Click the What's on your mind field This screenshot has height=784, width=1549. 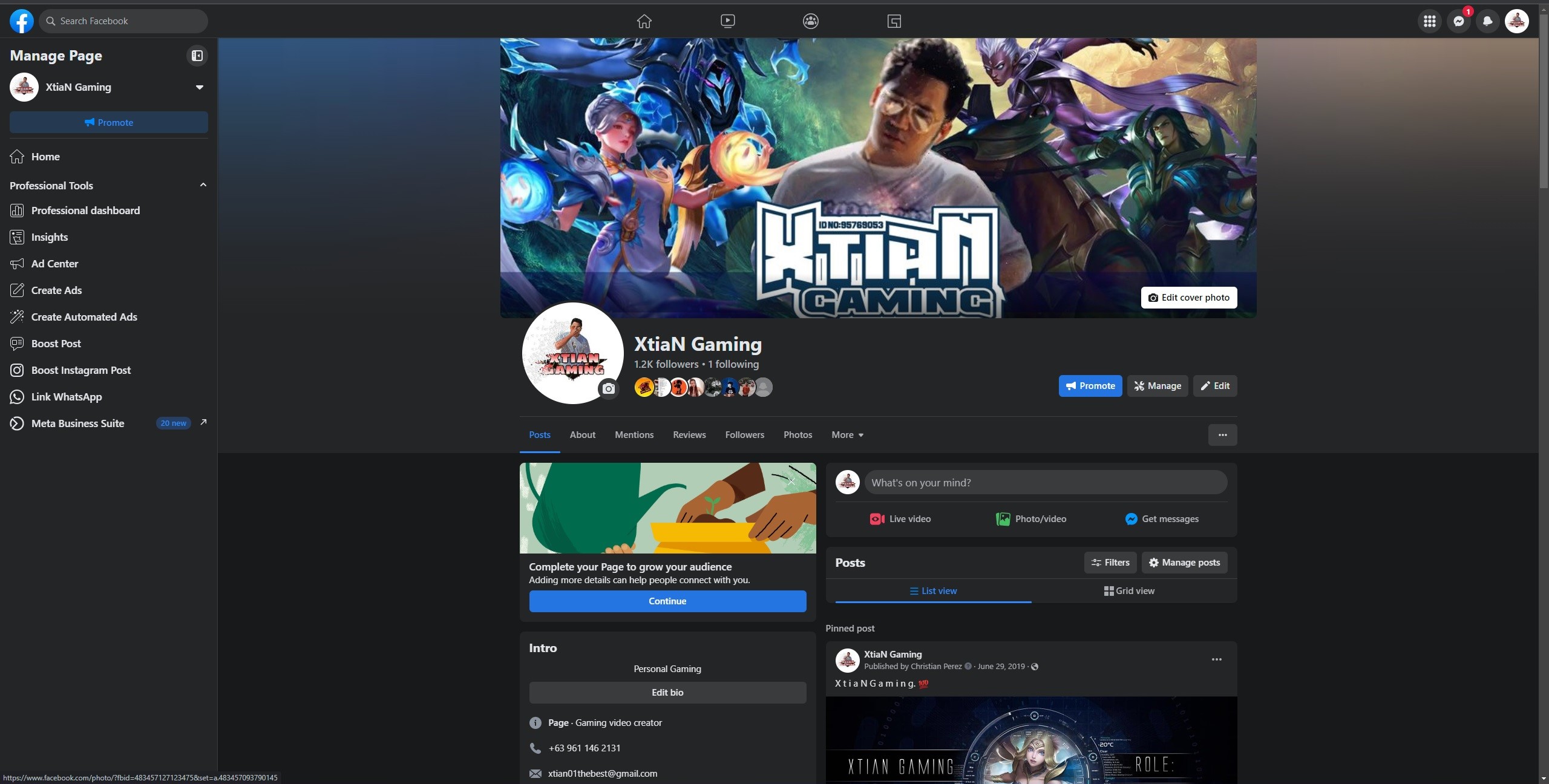(x=1045, y=483)
